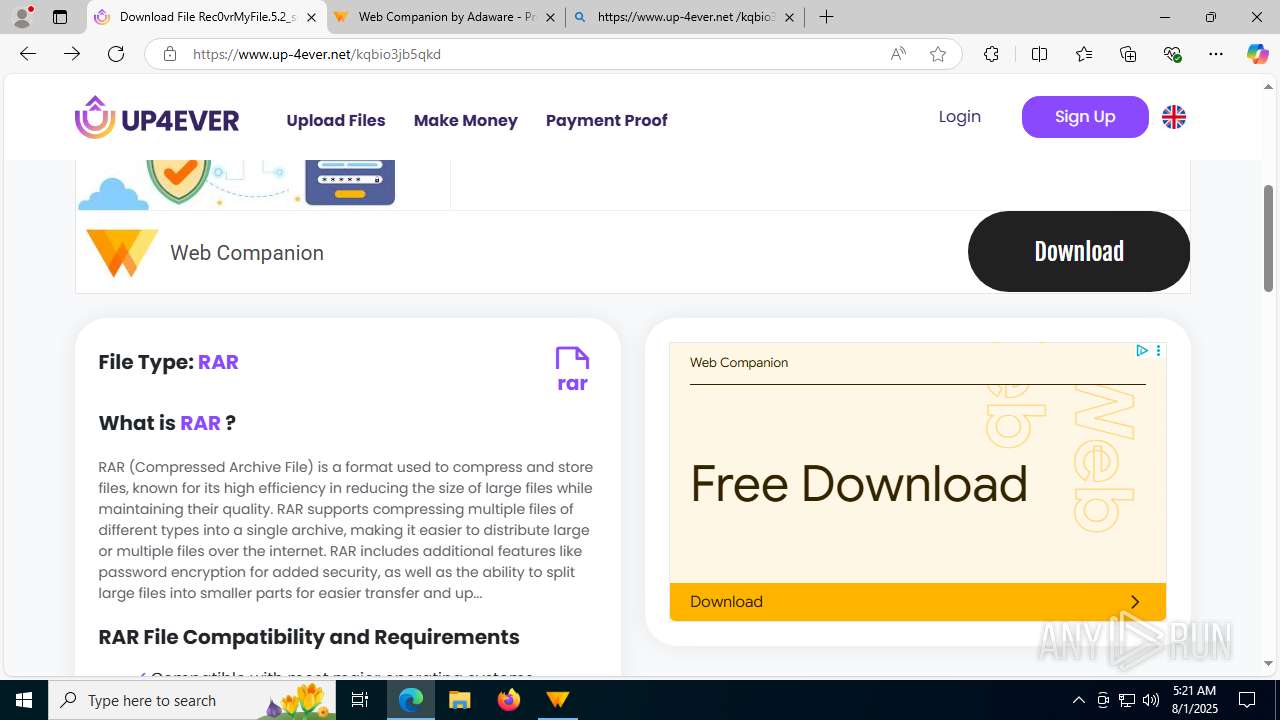This screenshot has height=720, width=1280.
Task: Click the scrollbar down arrow
Action: point(1269,663)
